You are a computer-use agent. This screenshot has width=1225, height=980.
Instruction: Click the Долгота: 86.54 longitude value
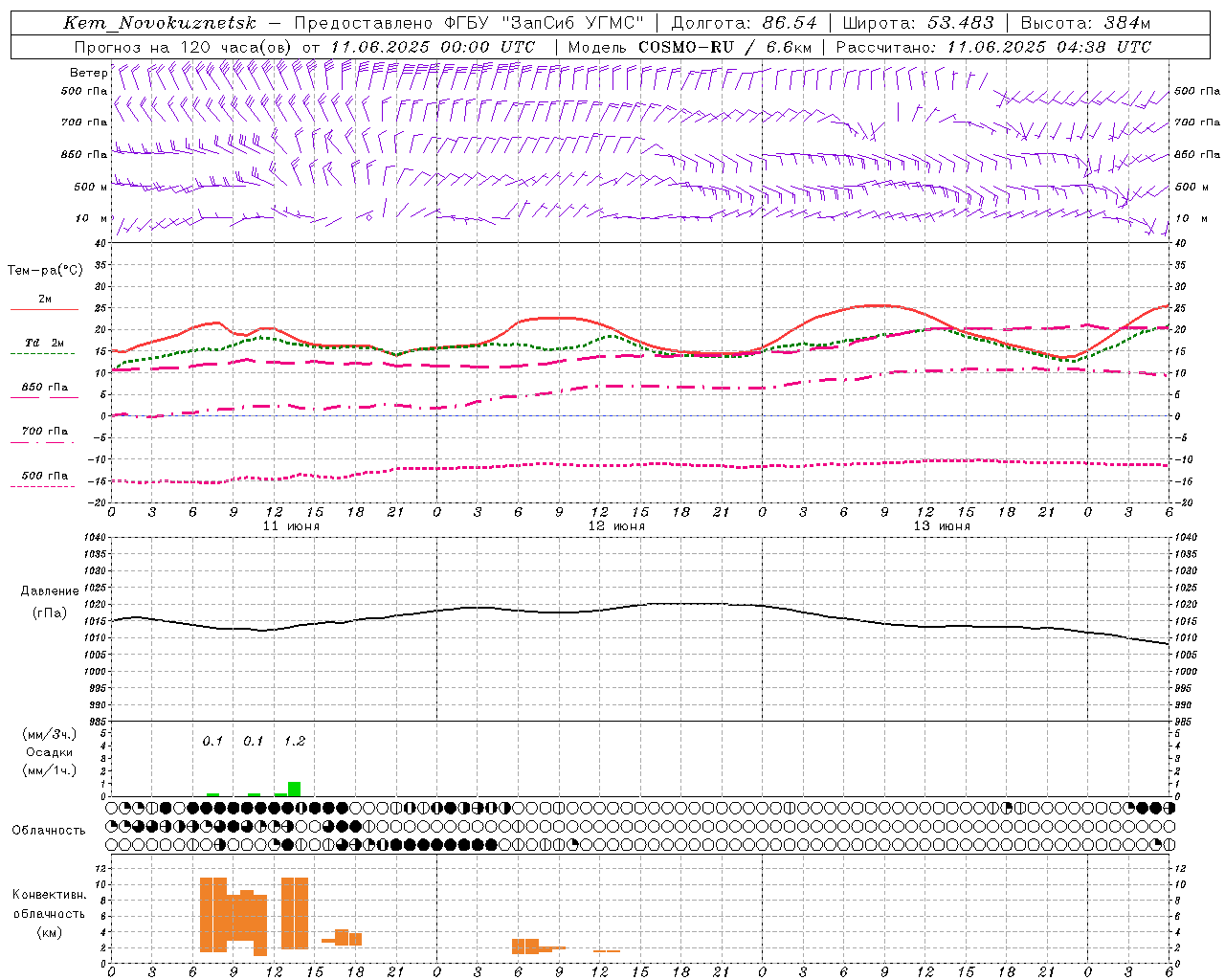pos(744,23)
